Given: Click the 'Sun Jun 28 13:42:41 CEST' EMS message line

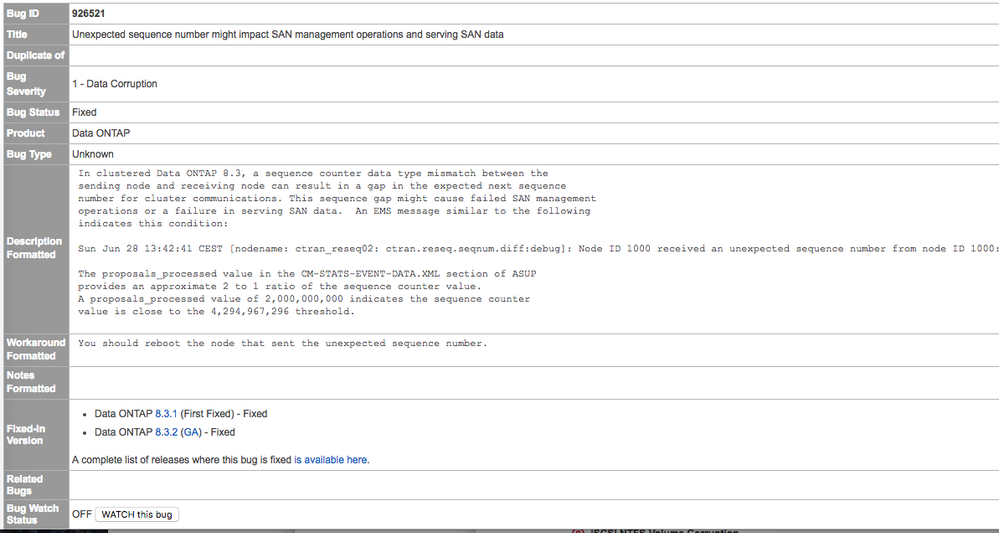Looking at the screenshot, I should (538, 249).
